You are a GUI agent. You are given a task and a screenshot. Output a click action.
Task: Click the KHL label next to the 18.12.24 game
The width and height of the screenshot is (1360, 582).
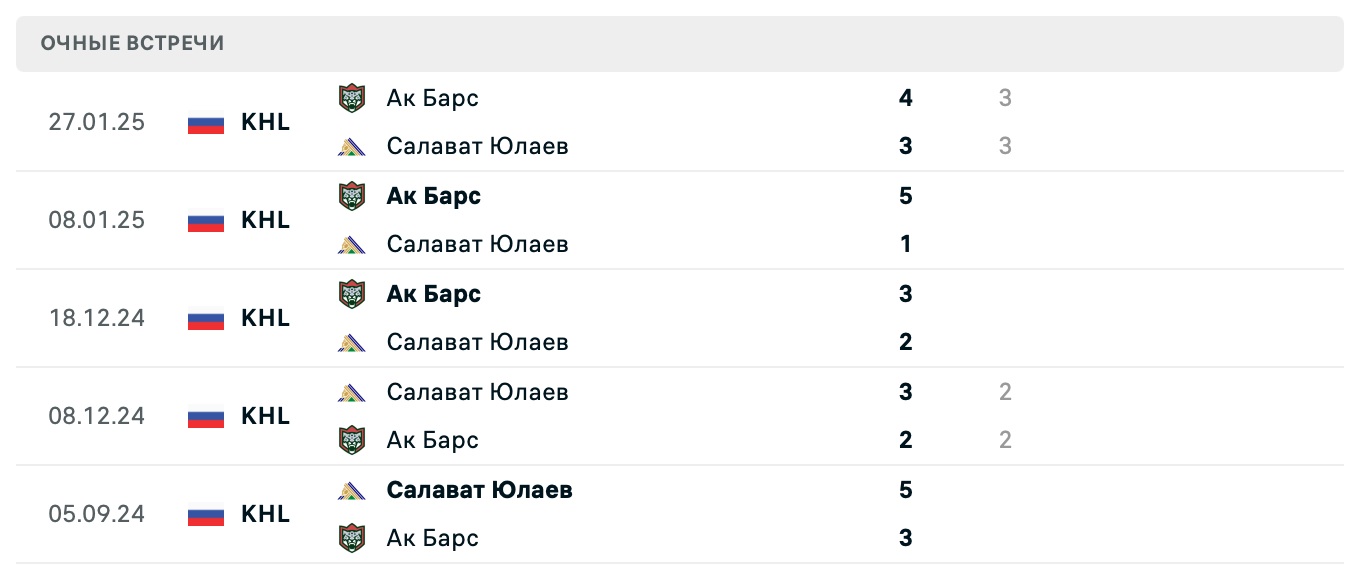tap(265, 318)
